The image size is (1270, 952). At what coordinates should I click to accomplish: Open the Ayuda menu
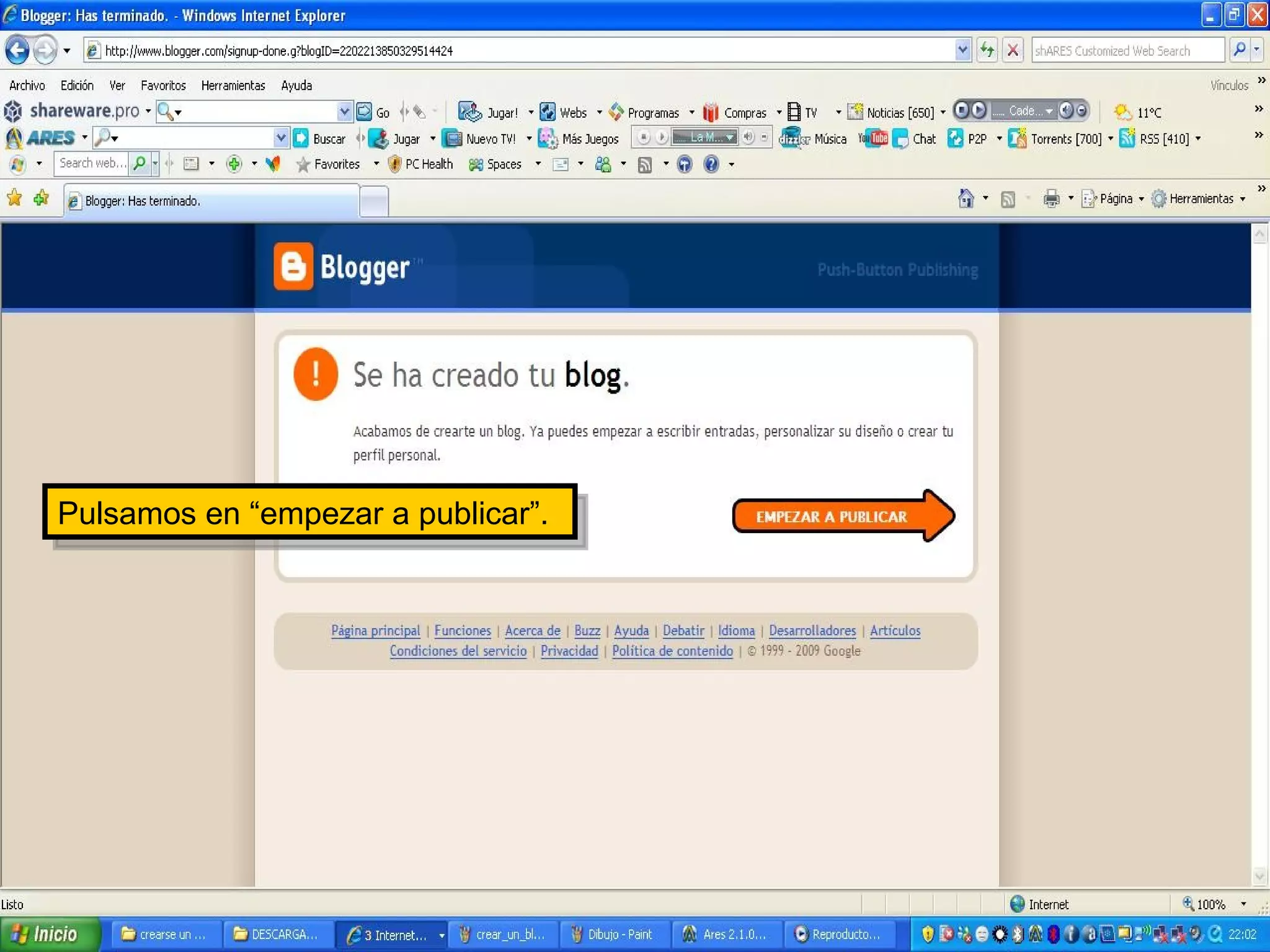point(296,86)
